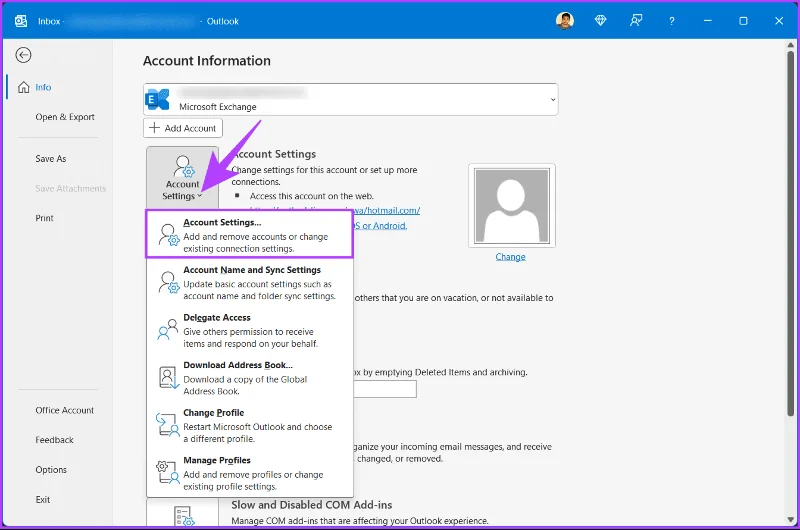Image resolution: width=800 pixels, height=530 pixels.
Task: Click Slow and Disabled COM Add-ins heading
Action: pos(312,505)
